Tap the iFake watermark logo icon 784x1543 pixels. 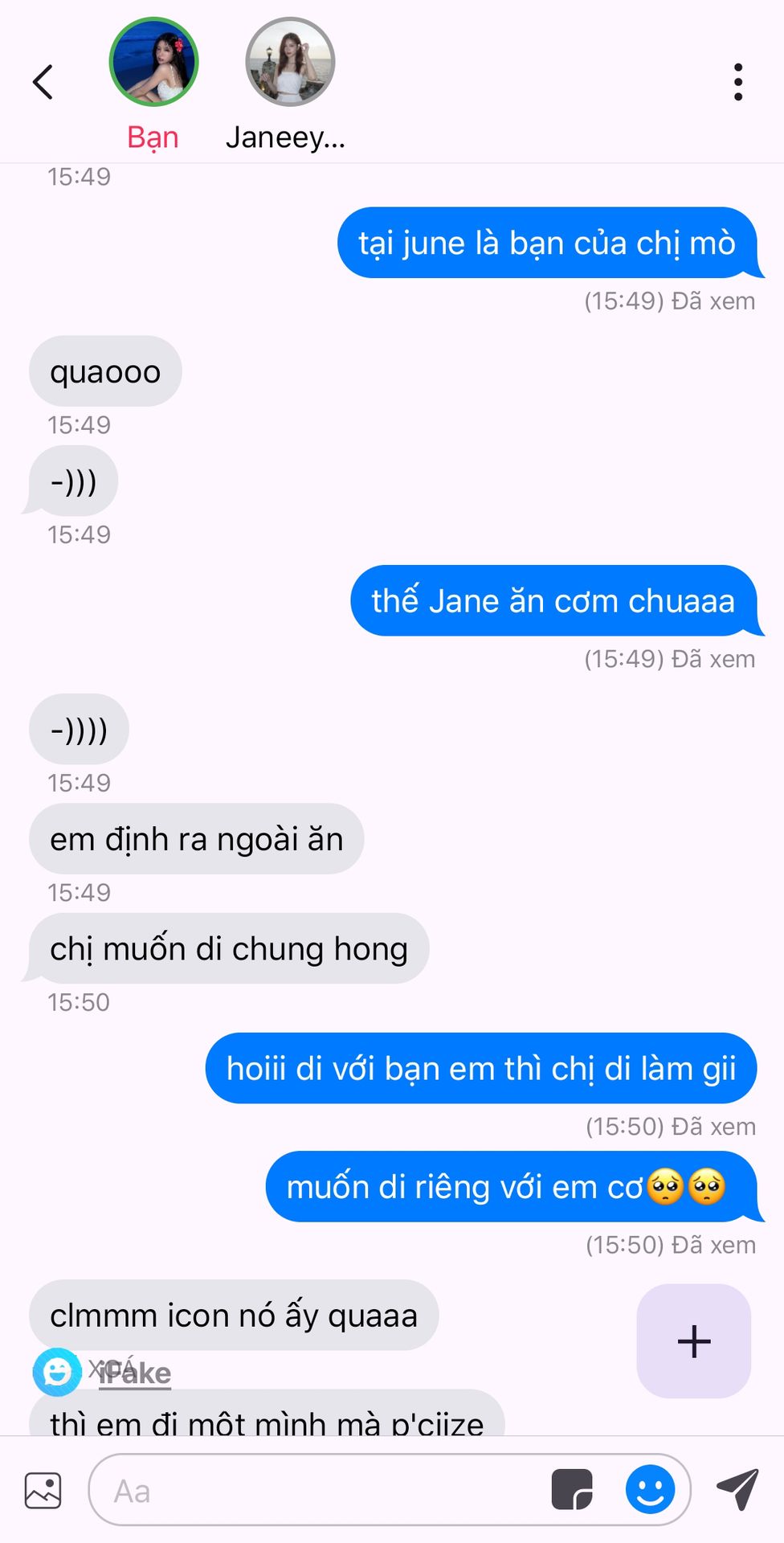pos(57,1372)
